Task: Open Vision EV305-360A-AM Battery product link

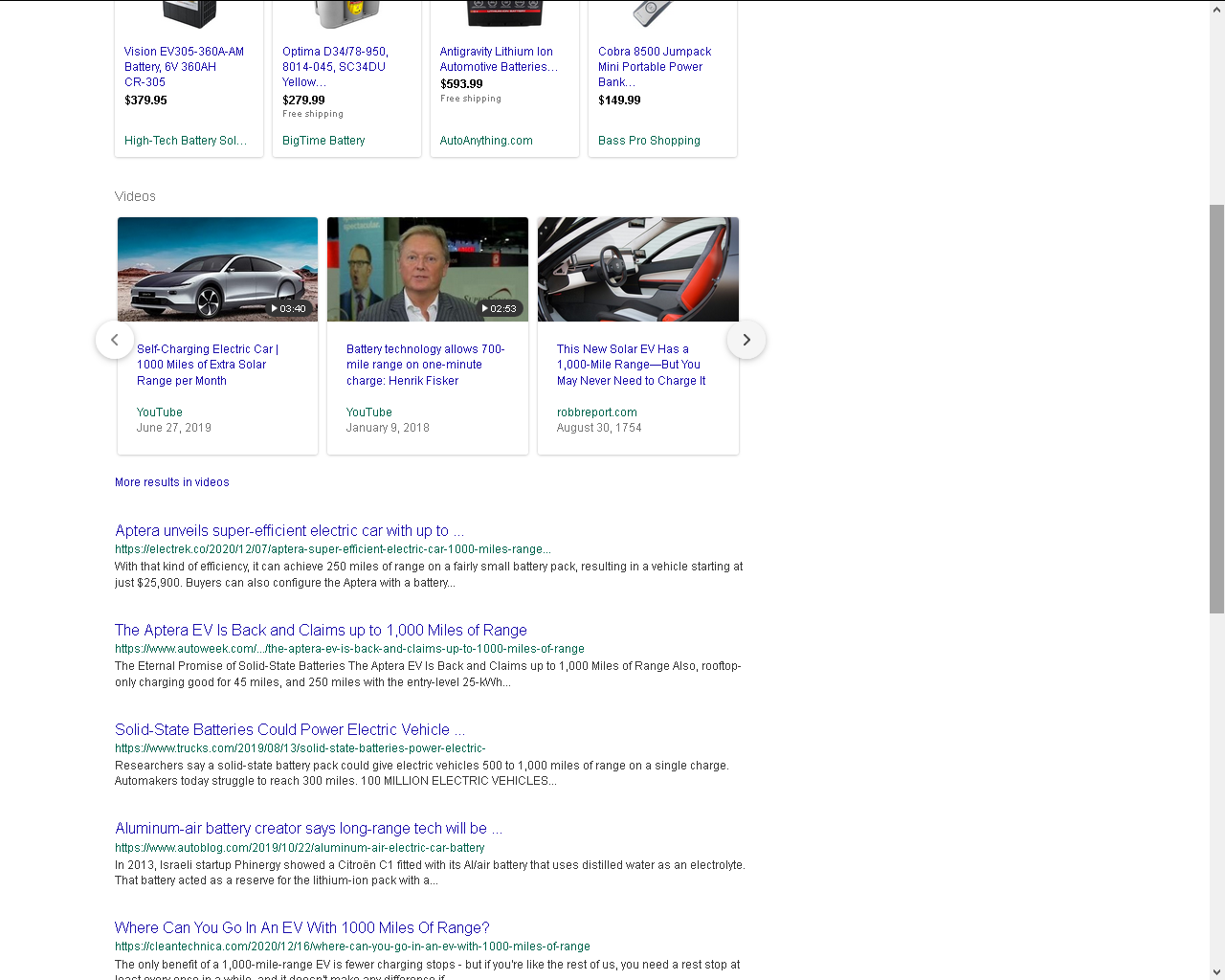Action: pos(184,67)
